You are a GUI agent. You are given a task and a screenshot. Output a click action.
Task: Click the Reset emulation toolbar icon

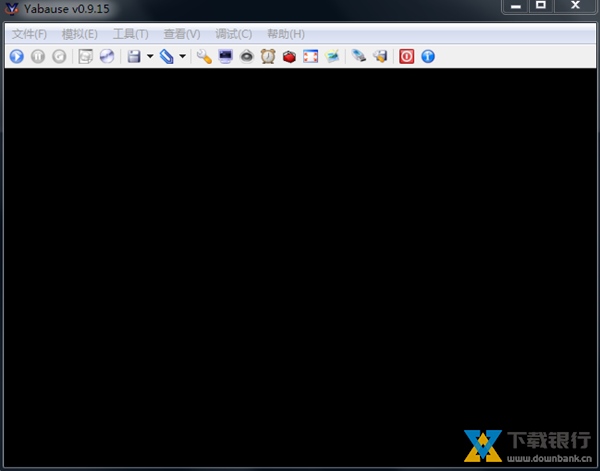point(59,57)
